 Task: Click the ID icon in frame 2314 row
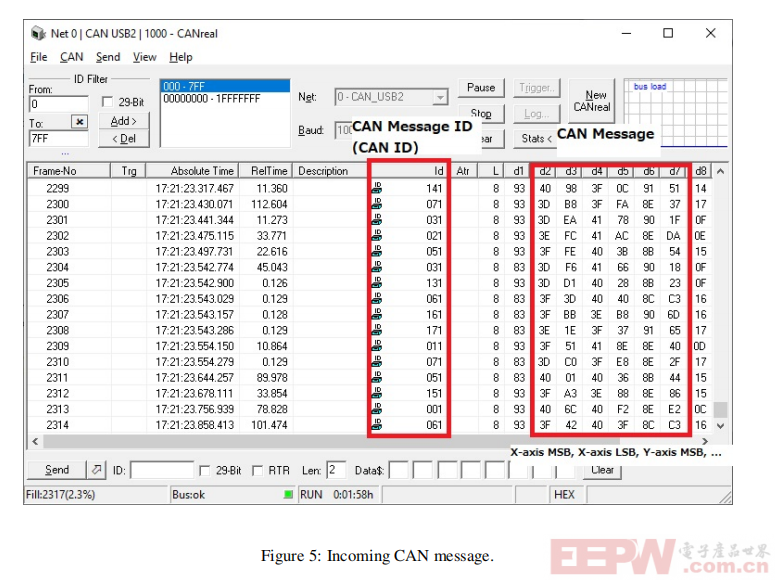coord(377,425)
